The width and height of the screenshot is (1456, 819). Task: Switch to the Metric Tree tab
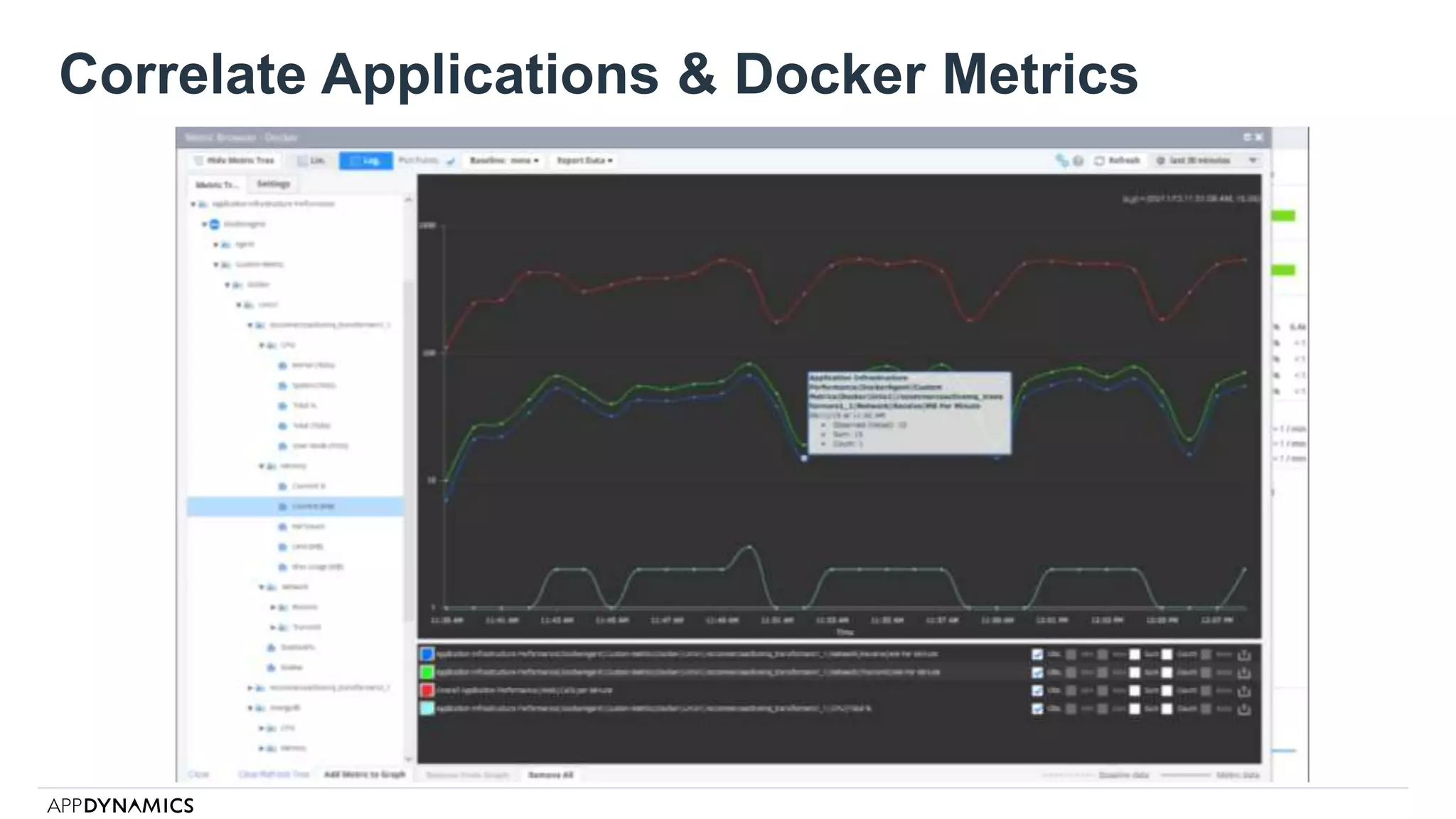click(218, 184)
